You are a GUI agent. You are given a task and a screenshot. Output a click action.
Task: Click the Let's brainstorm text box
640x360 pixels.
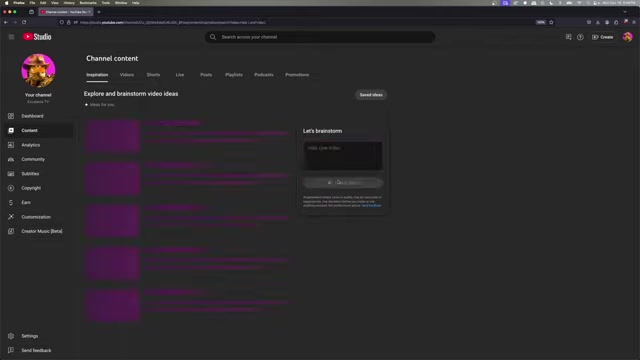point(342,156)
